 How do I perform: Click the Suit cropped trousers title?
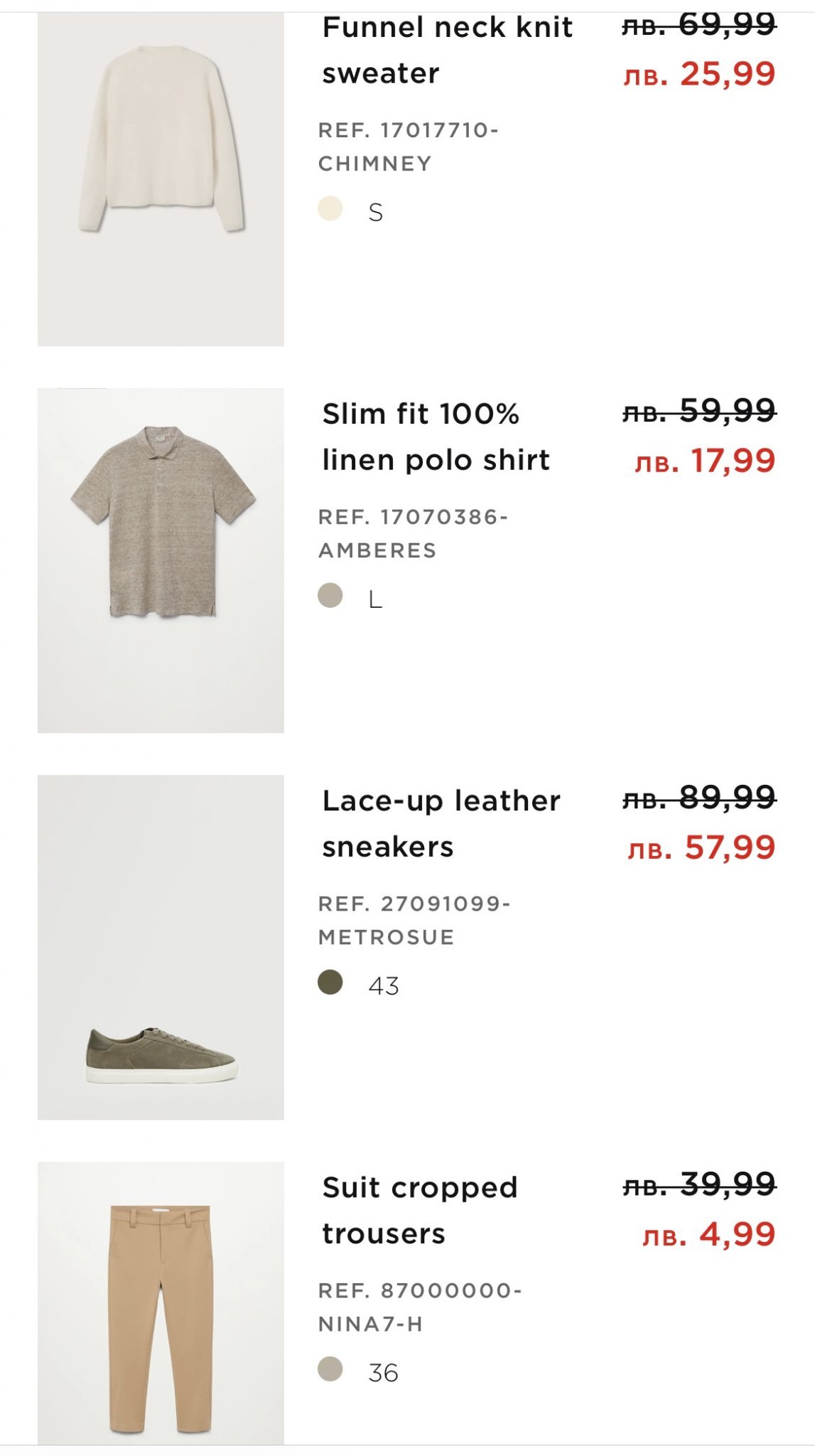pos(419,1210)
